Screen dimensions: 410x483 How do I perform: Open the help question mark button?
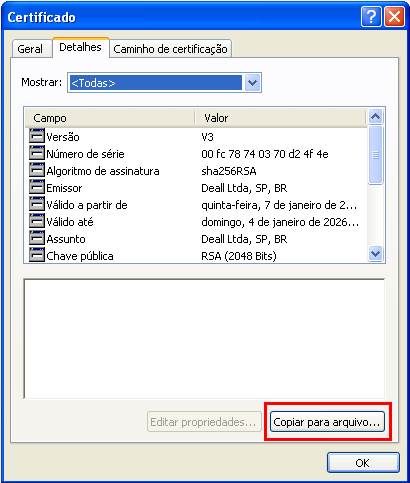click(x=371, y=16)
